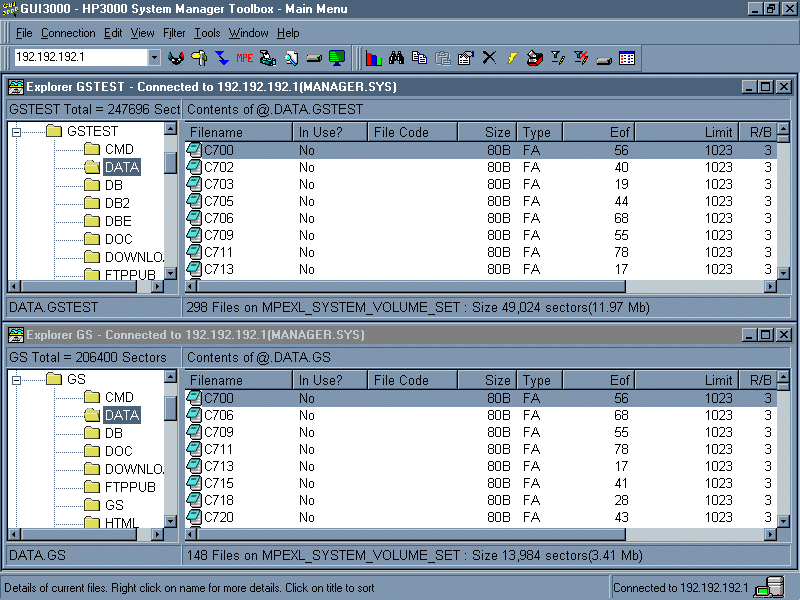Collapse the GS account tree node
800x600 pixels.
[x=17, y=380]
